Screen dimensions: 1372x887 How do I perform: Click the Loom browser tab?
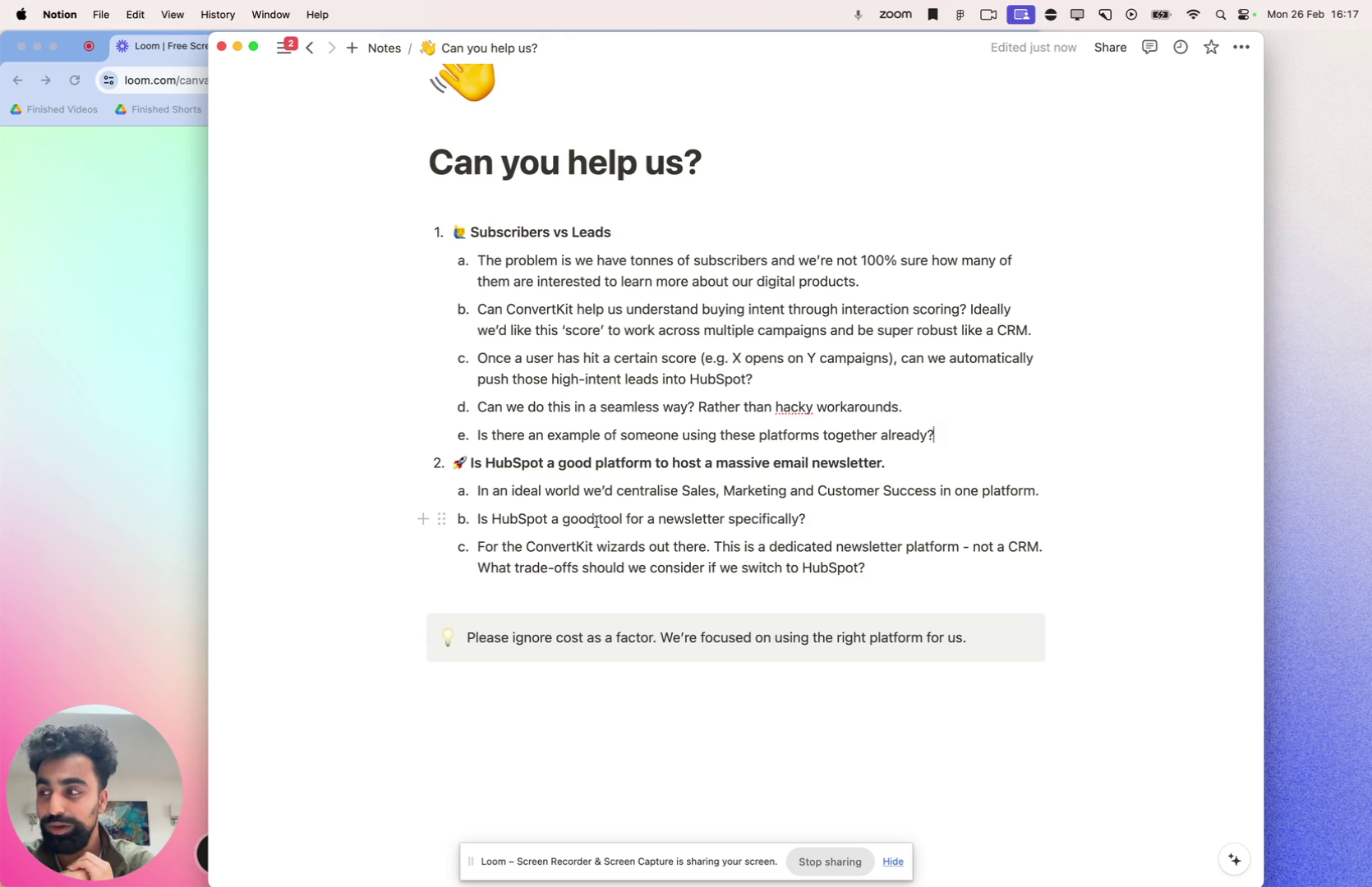[x=160, y=46]
